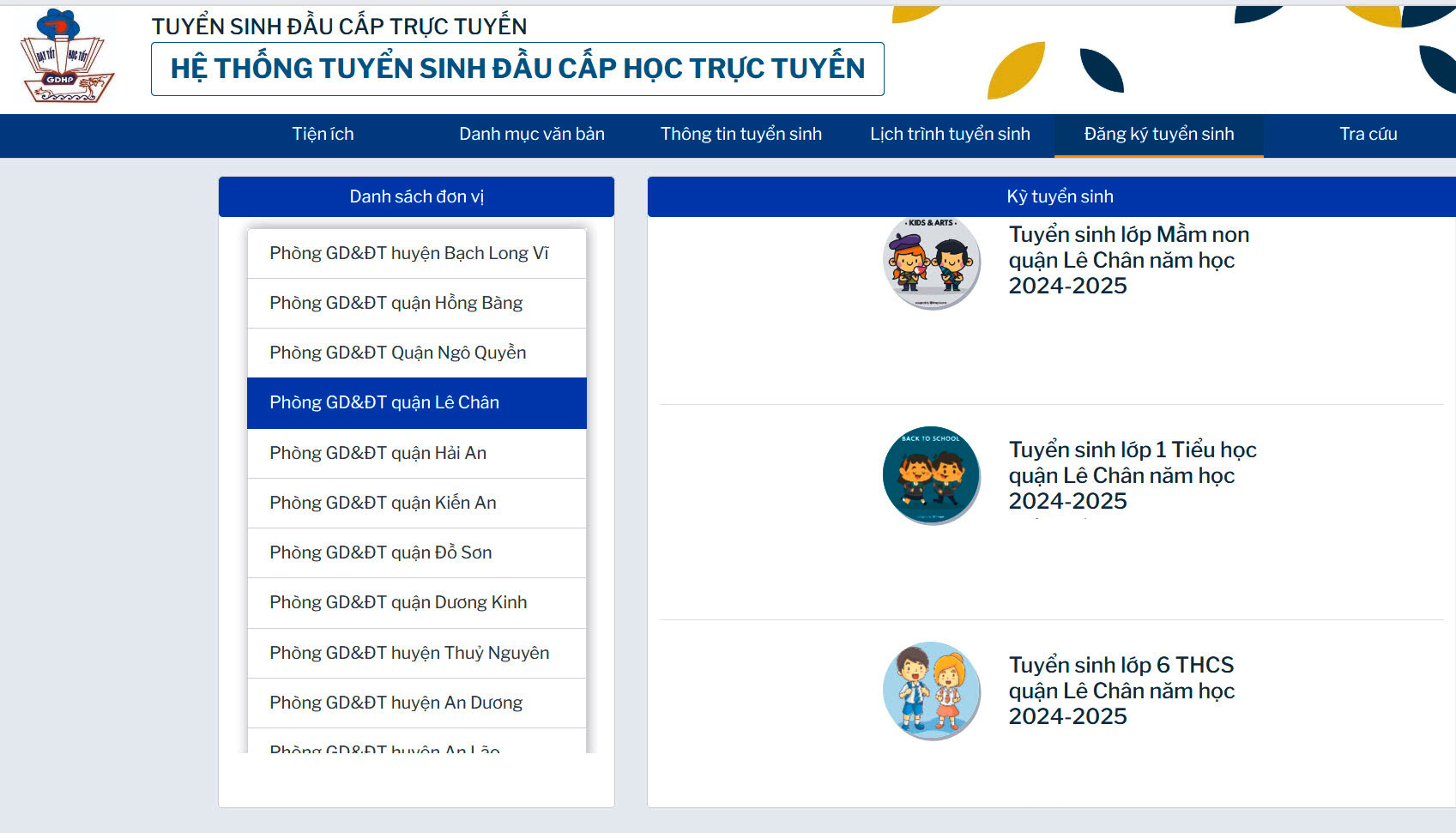Open Tuyển sinh lớp 1 Tiểu học link
The height and width of the screenshot is (833, 1456).
(1131, 475)
